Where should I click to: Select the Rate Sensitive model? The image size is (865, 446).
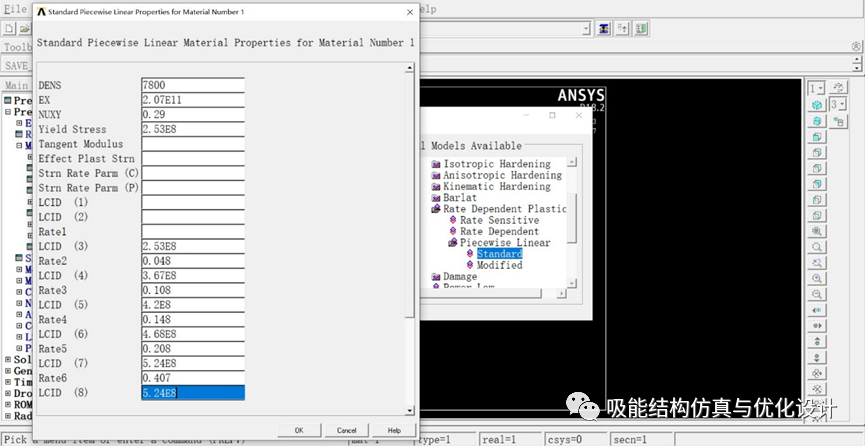coord(499,220)
